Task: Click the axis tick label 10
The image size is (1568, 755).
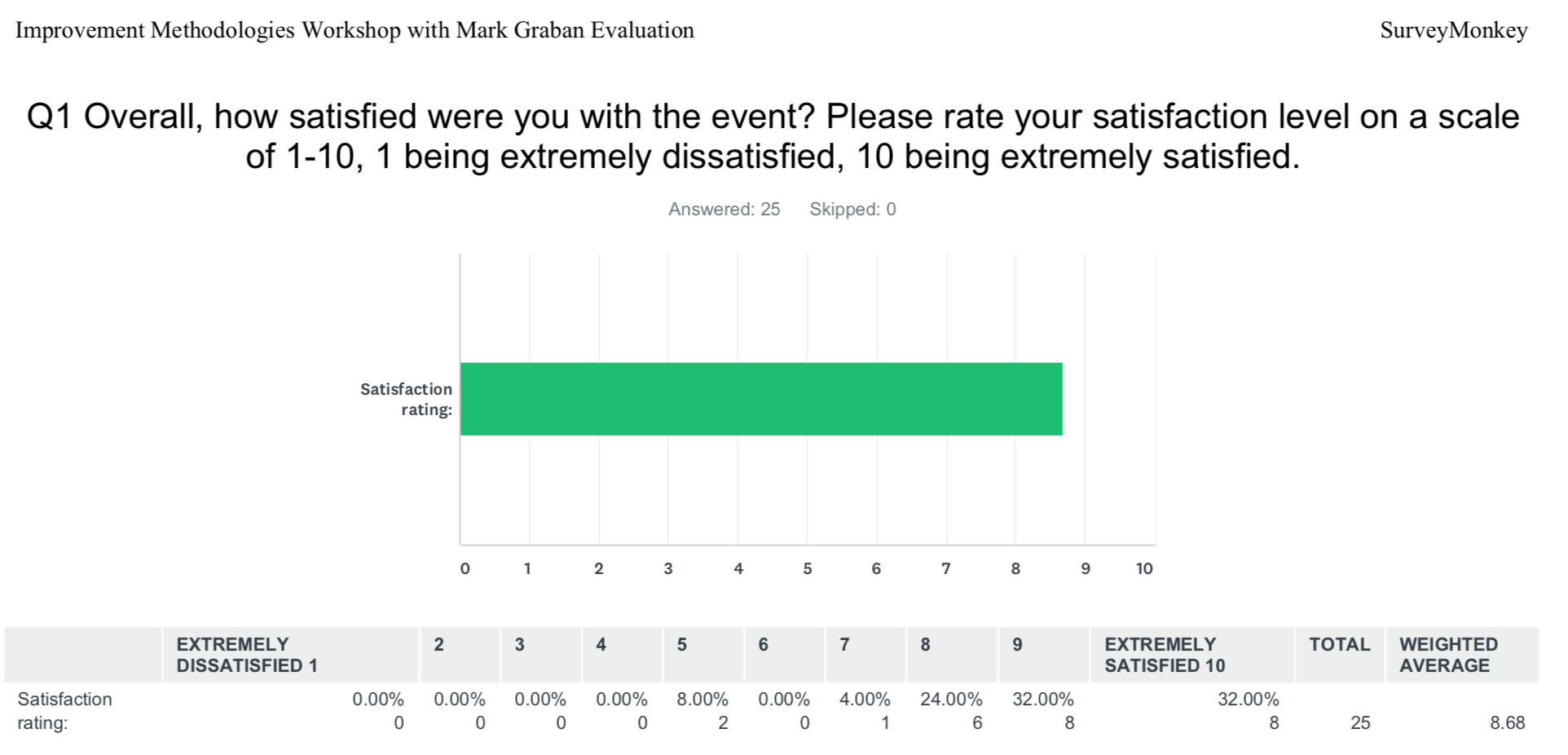Action: (1144, 569)
